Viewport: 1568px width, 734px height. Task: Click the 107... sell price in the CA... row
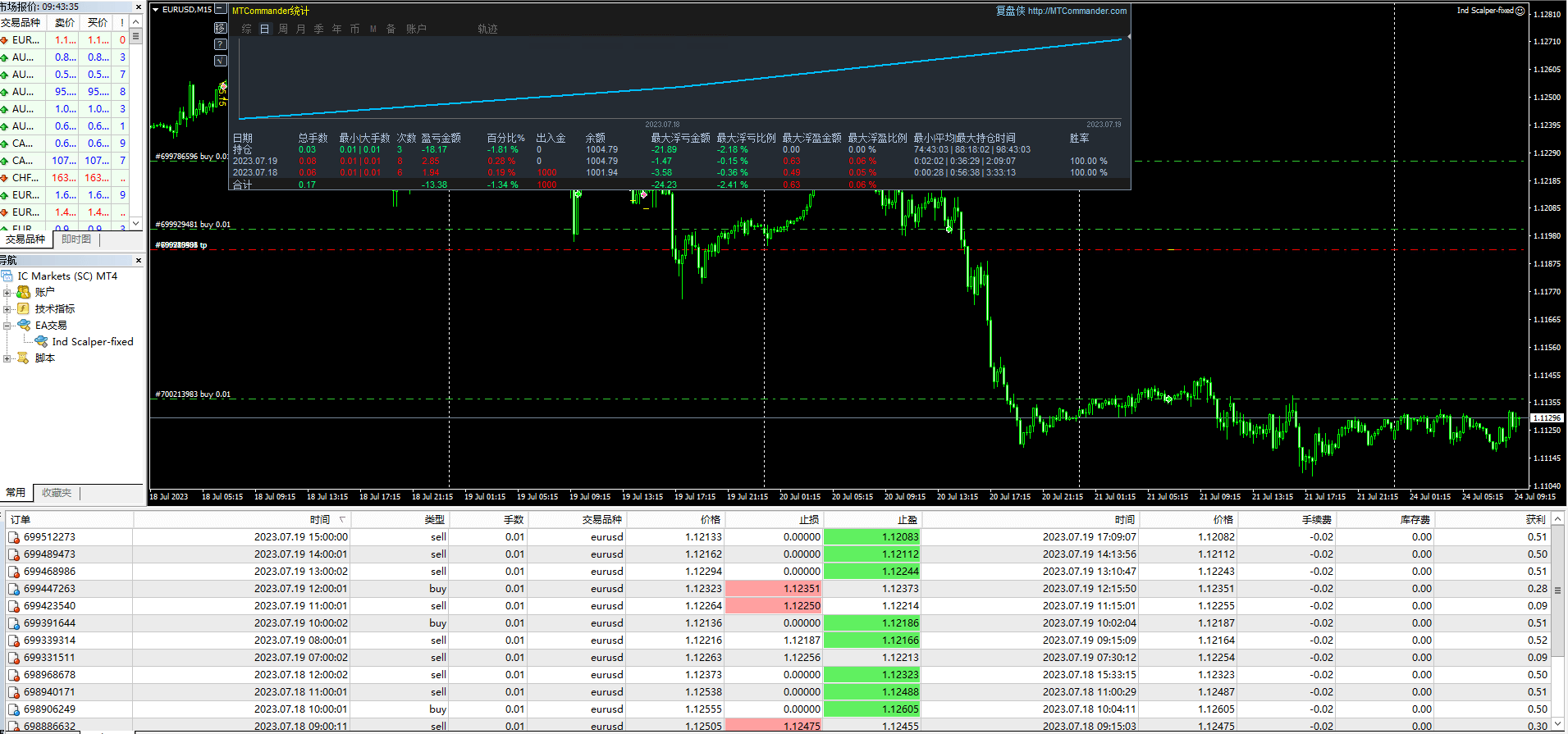coord(64,161)
